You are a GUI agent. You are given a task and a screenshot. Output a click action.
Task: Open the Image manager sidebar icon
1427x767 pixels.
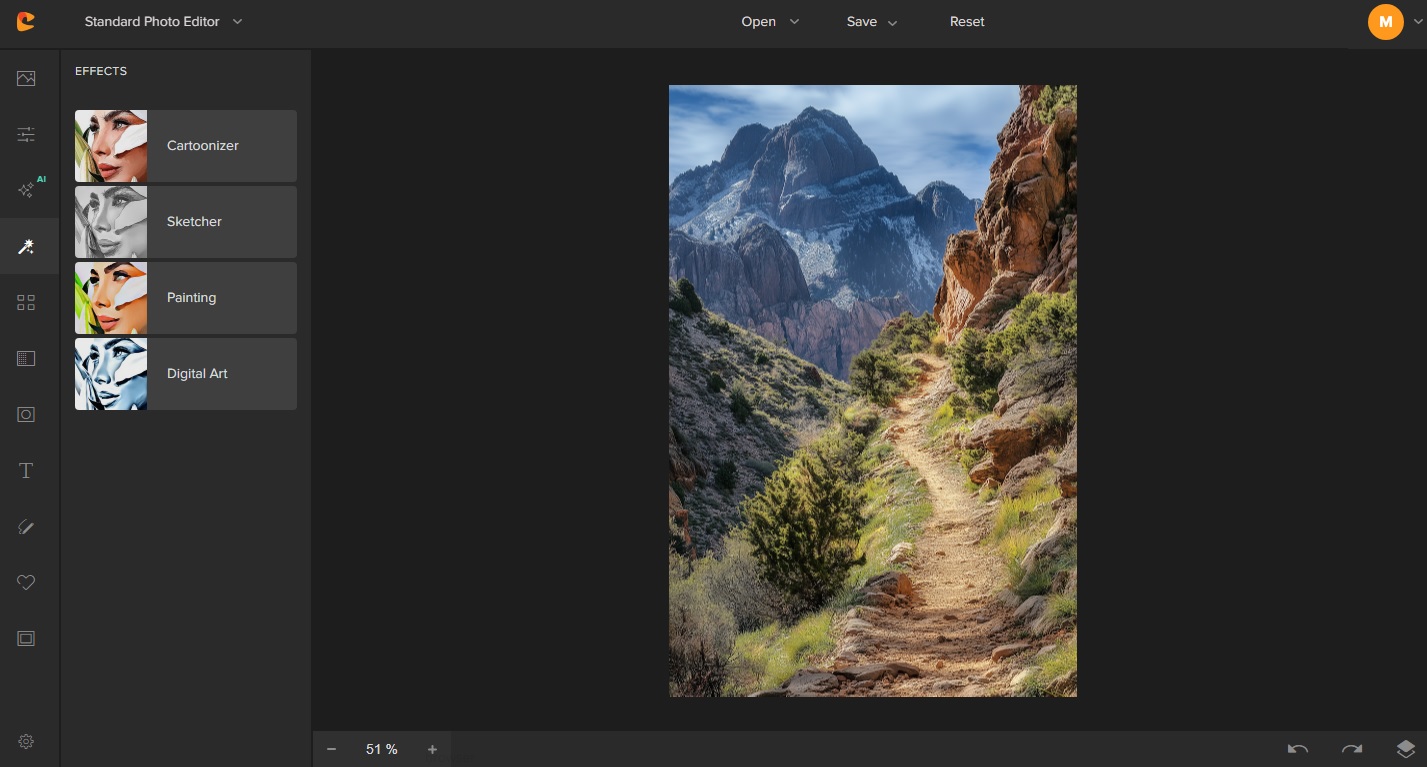[26, 79]
